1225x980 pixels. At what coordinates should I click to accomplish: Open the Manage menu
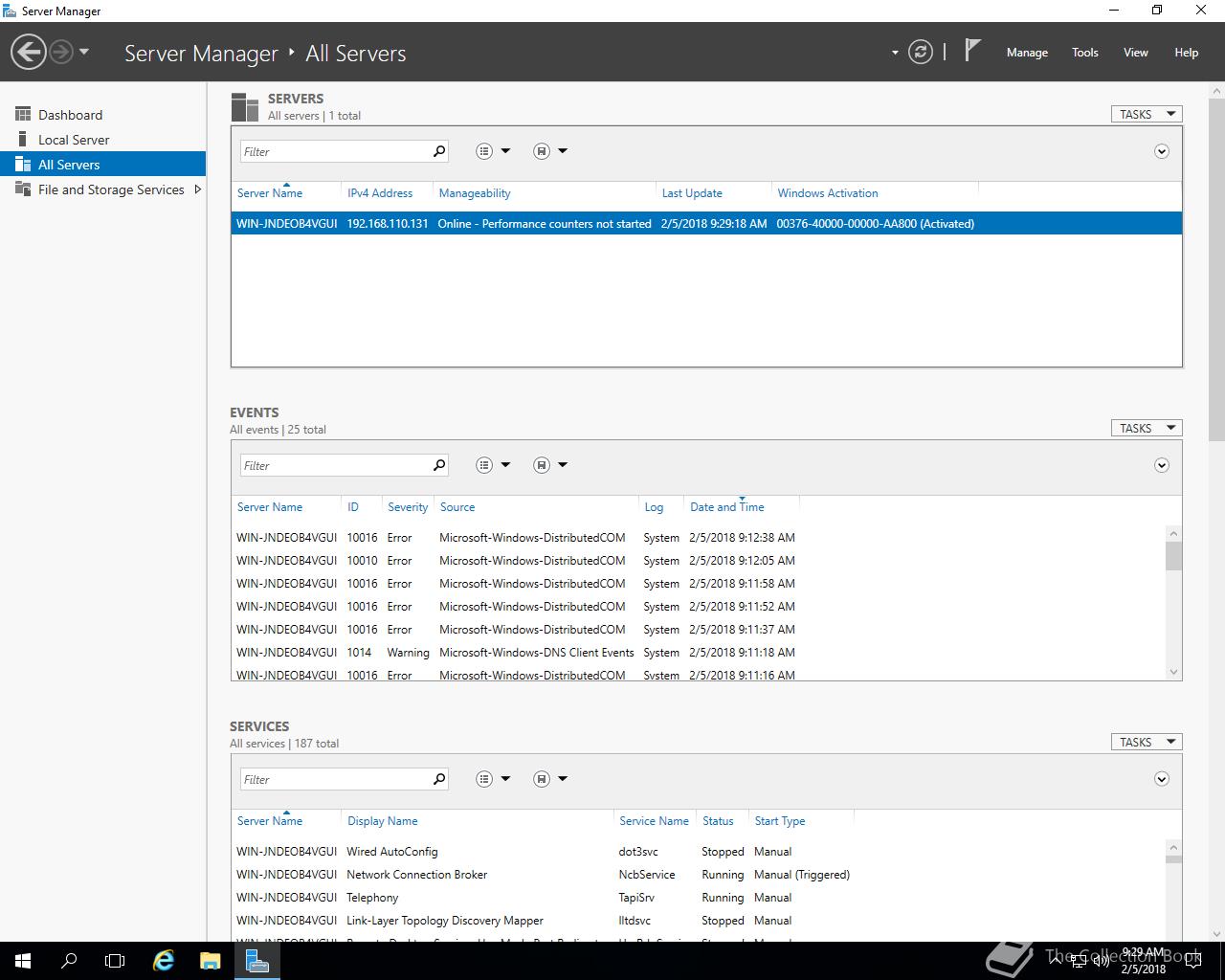point(1027,53)
